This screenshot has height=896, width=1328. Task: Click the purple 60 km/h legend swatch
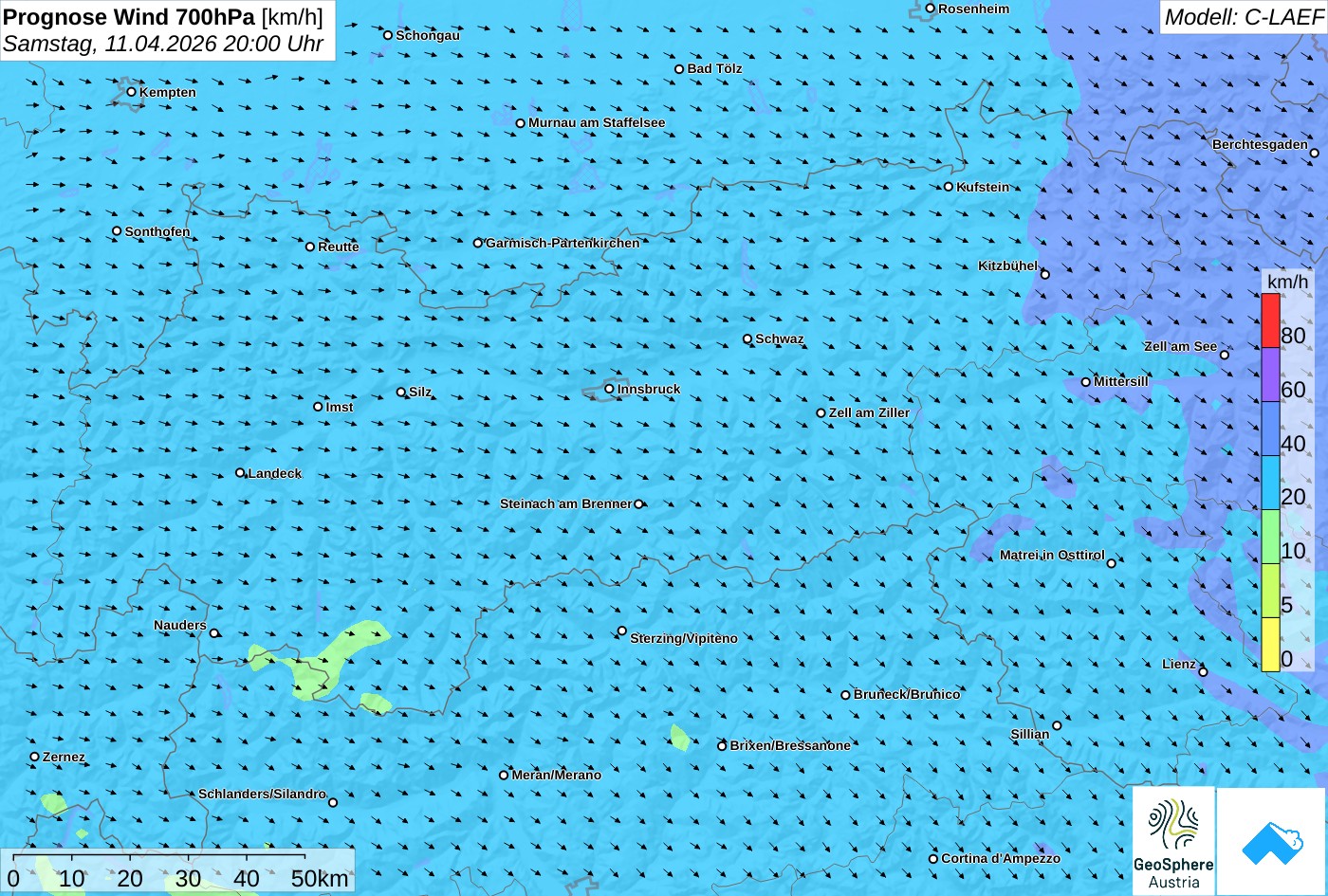pyautogui.click(x=1270, y=375)
